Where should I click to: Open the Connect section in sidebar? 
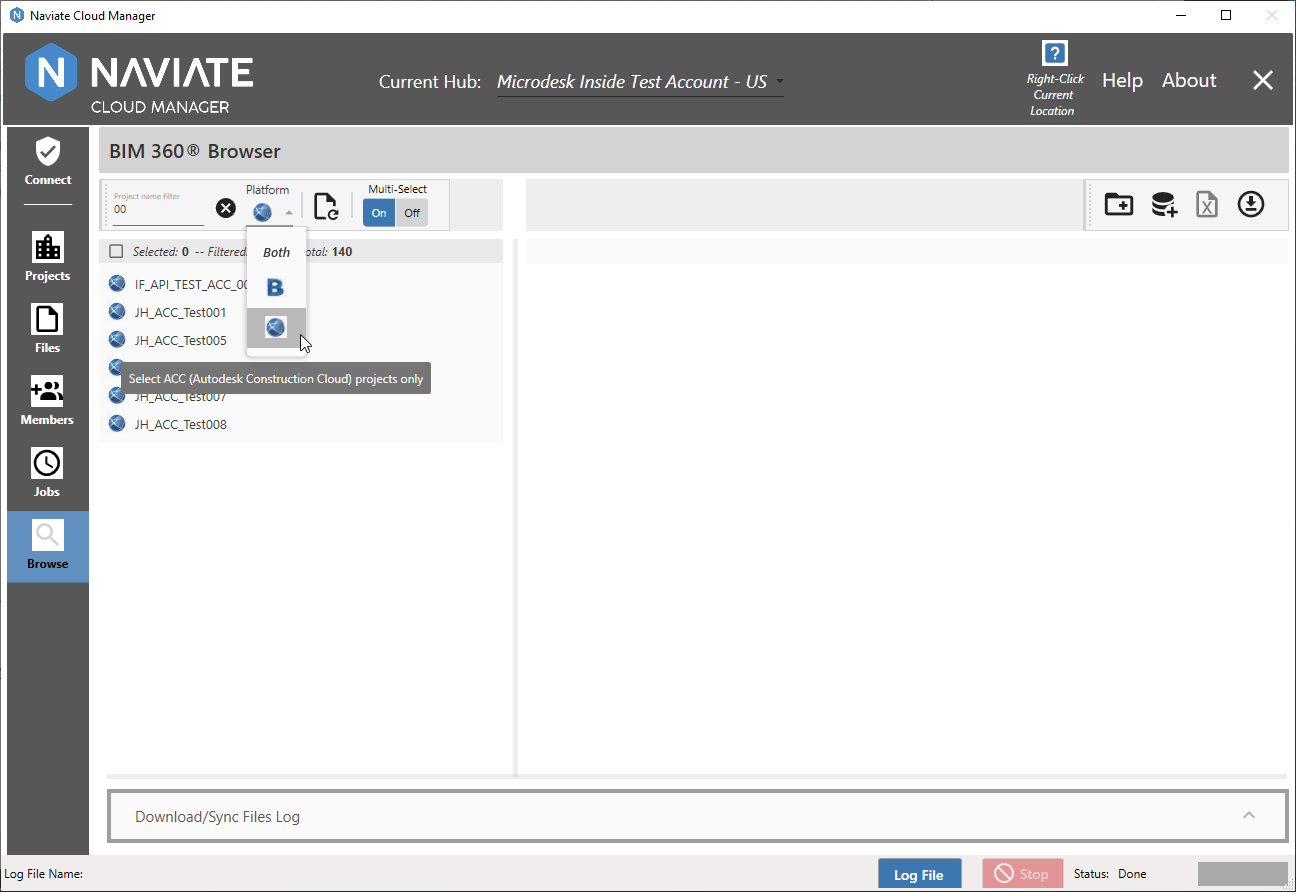click(48, 162)
